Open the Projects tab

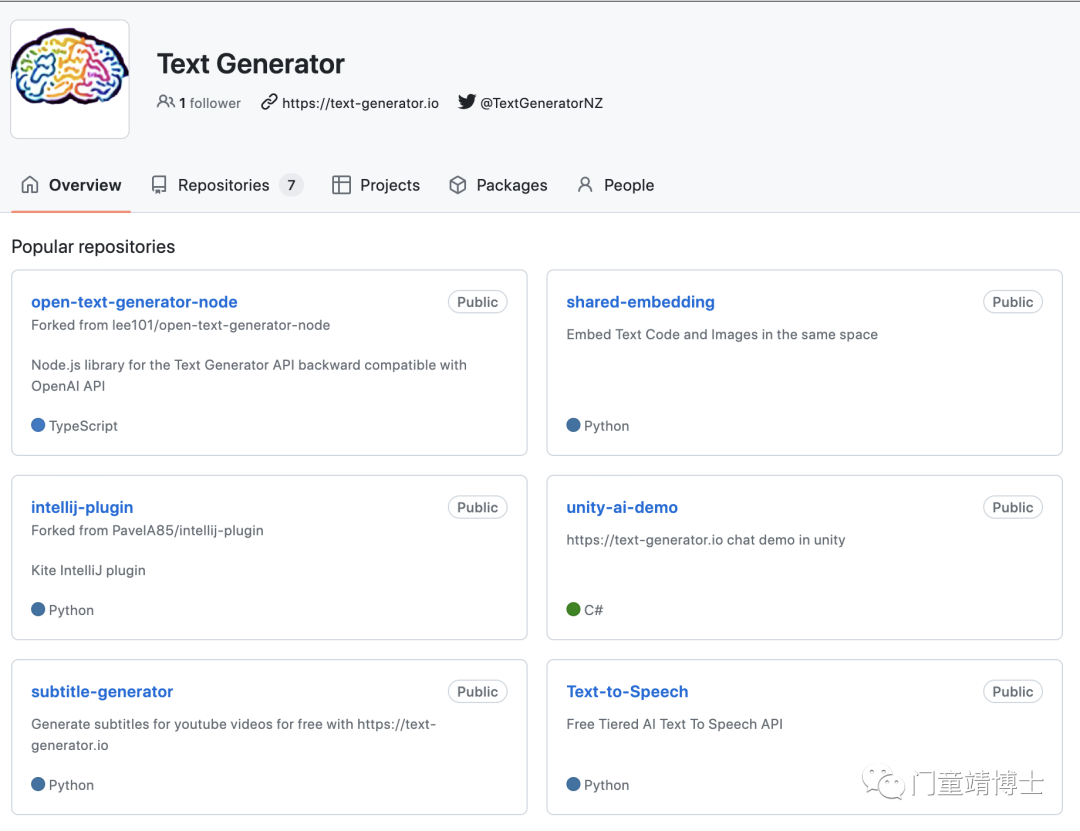pyautogui.click(x=376, y=185)
